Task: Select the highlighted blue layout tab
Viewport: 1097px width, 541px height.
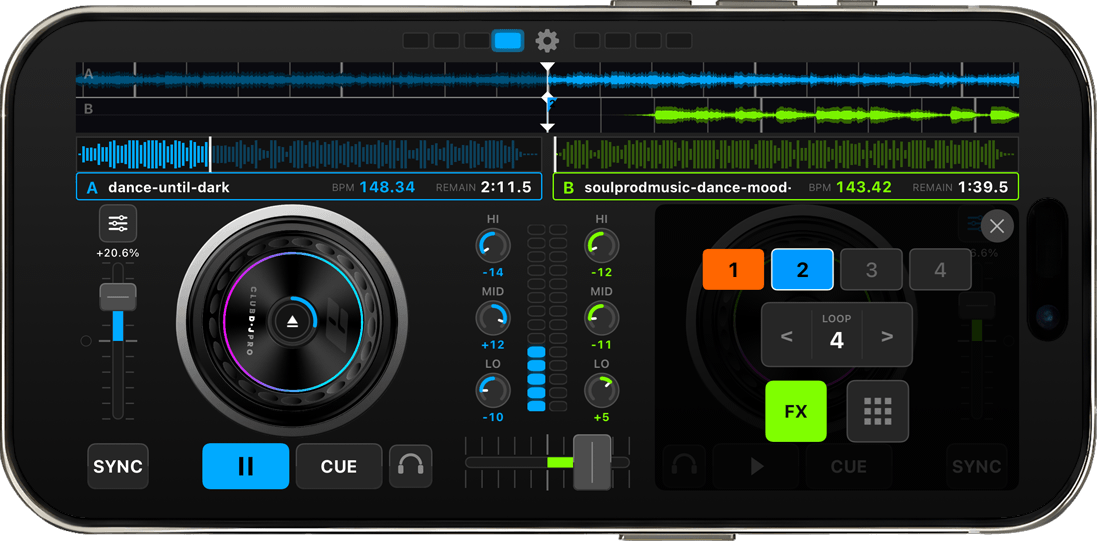Action: tap(508, 41)
